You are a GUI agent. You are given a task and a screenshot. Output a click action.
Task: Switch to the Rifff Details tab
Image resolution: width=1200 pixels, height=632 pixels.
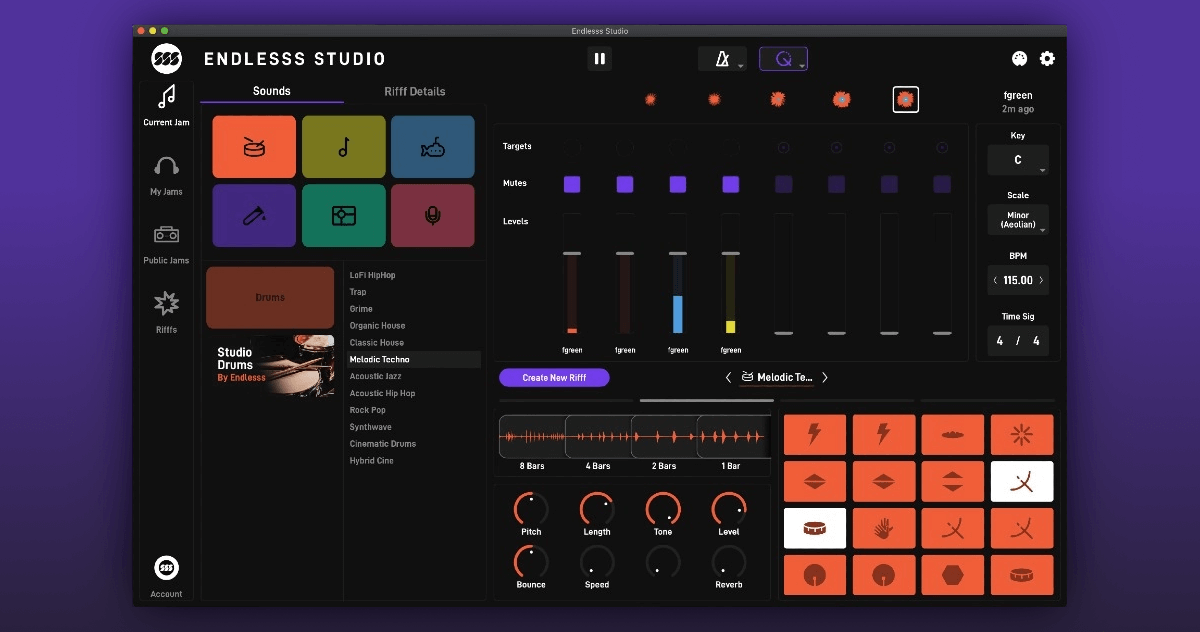(x=415, y=91)
